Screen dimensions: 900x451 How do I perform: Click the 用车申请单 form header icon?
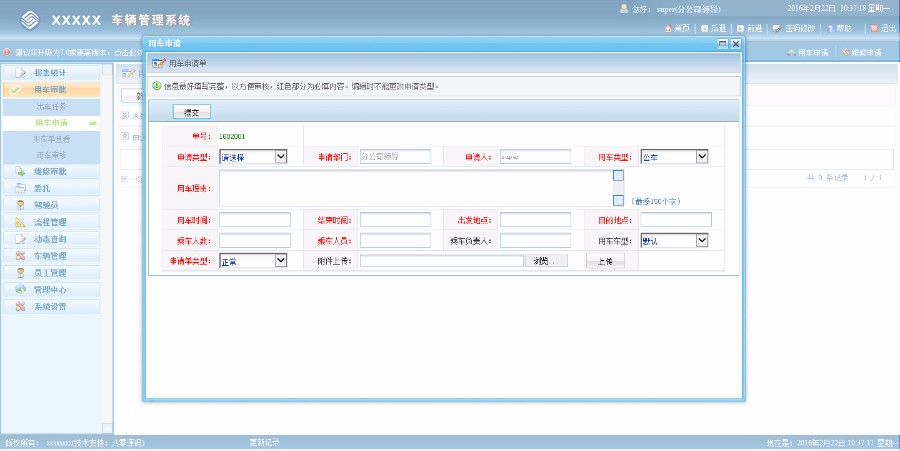(x=158, y=63)
